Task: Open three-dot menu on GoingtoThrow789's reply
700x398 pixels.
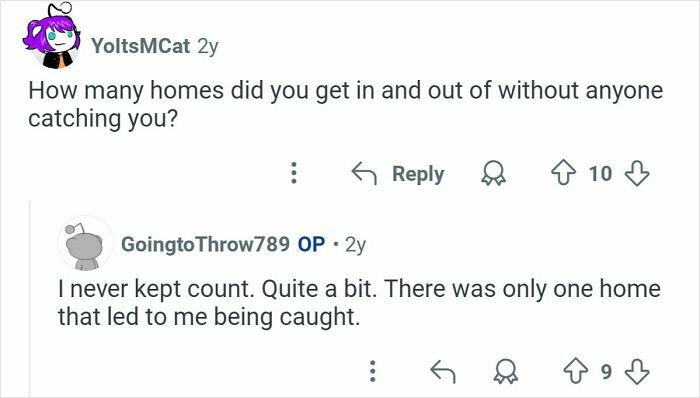Action: coord(373,371)
